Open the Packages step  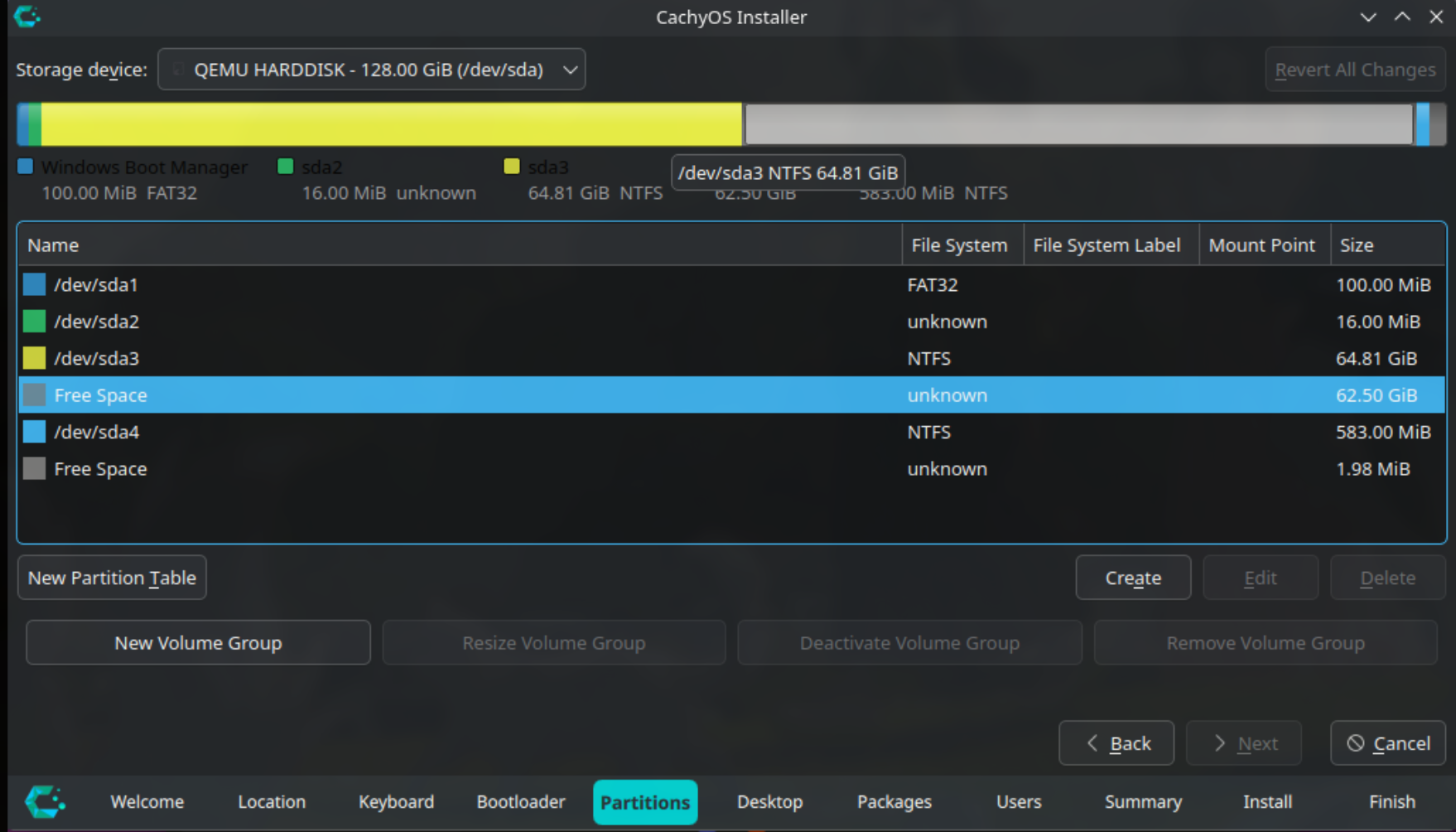coord(894,801)
